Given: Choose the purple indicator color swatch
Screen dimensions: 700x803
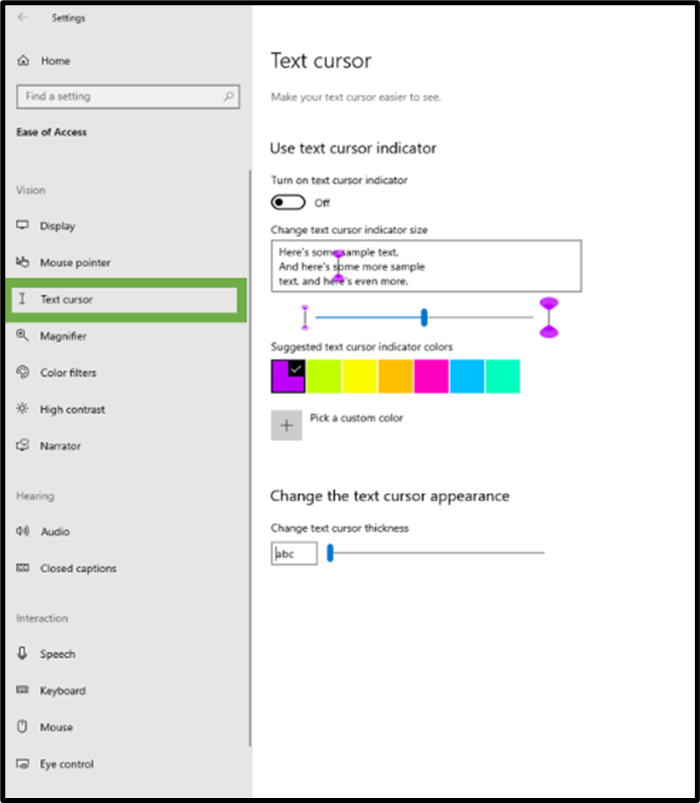Looking at the screenshot, I should pos(288,376).
